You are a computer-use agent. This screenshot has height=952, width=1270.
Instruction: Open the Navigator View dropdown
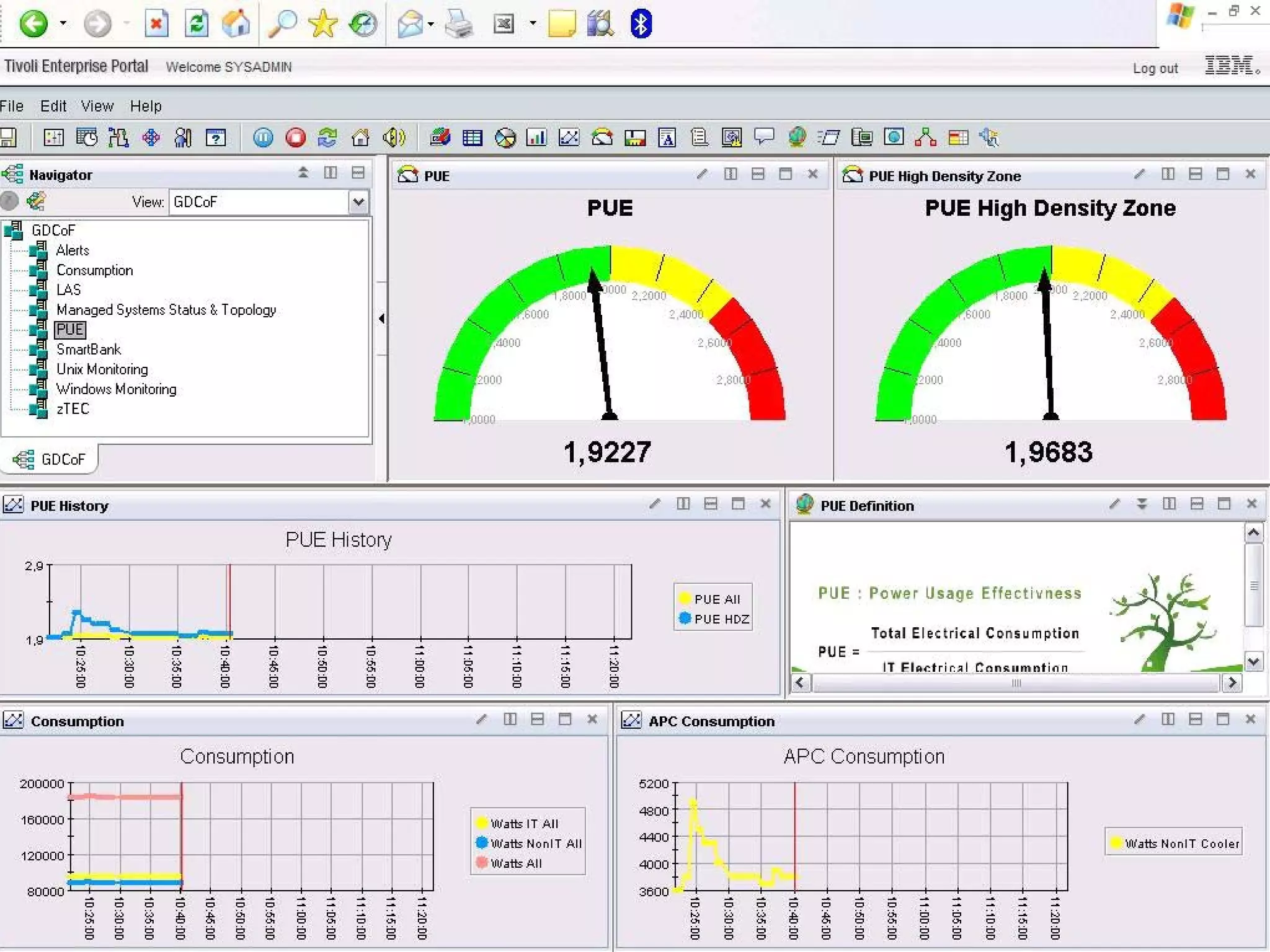click(x=358, y=202)
